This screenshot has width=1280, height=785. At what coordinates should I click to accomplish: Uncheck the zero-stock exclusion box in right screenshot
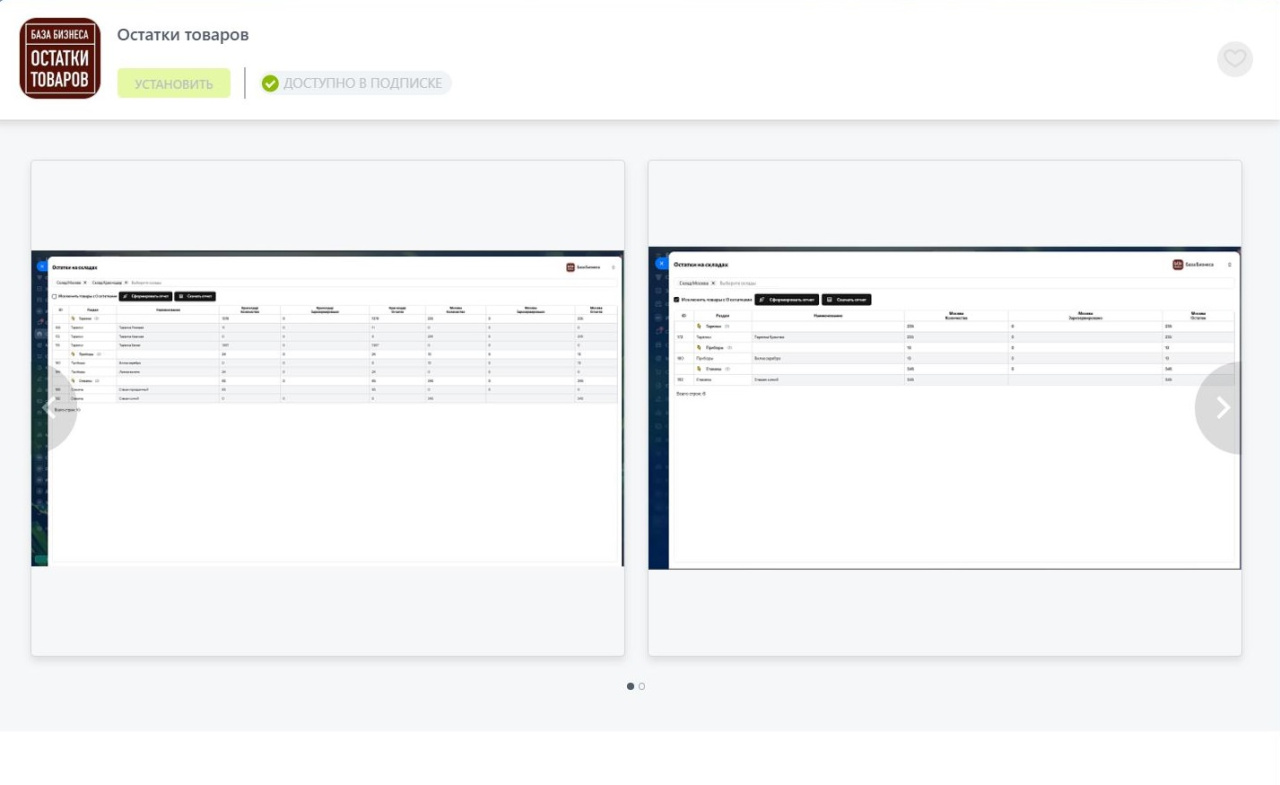click(x=677, y=299)
